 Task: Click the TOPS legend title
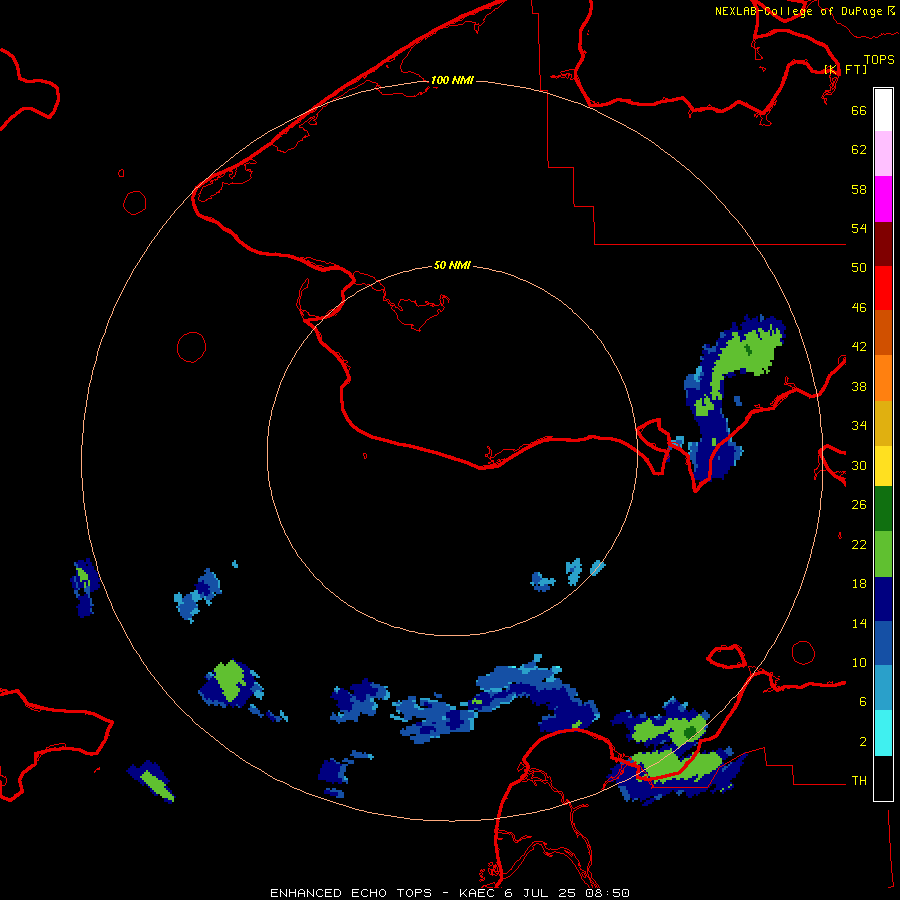[x=879, y=59]
